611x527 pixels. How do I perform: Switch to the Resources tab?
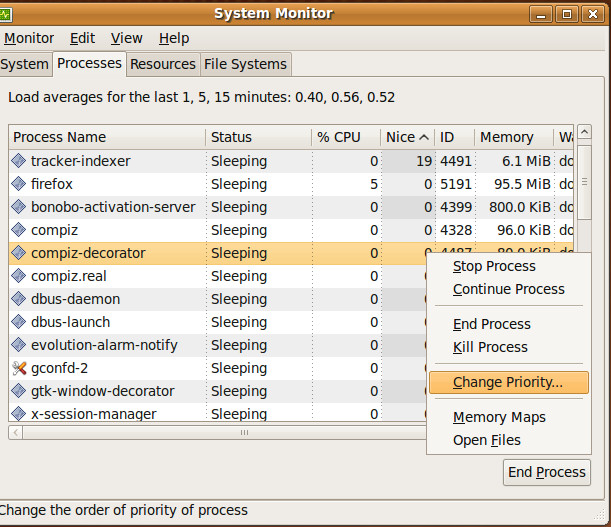(163, 64)
